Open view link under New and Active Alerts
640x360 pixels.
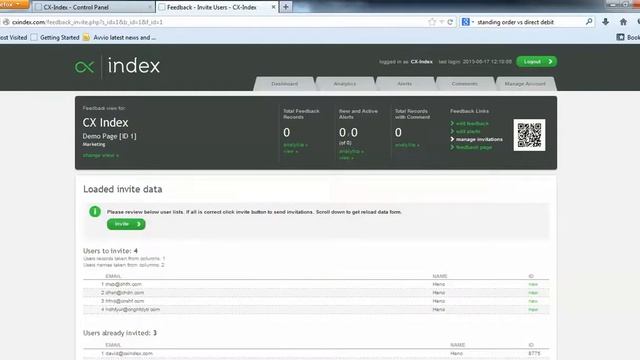347,158
